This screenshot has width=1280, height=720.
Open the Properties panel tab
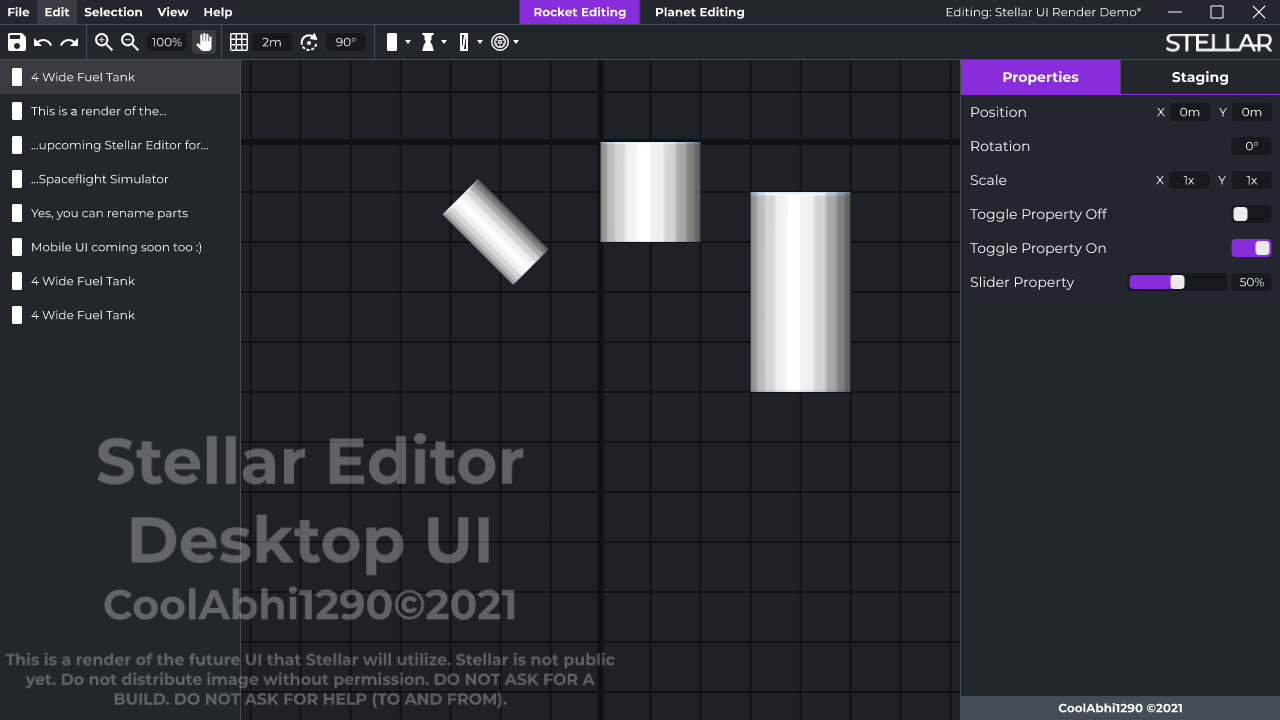(1040, 77)
